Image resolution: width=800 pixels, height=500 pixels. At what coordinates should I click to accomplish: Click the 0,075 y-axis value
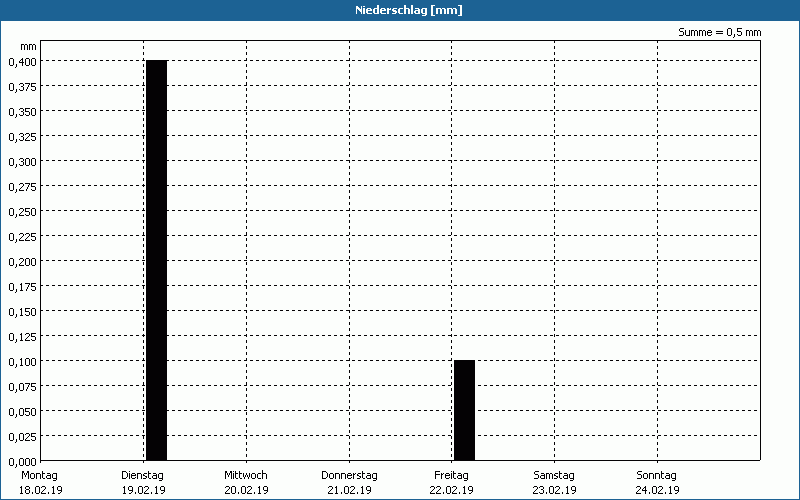[22, 386]
